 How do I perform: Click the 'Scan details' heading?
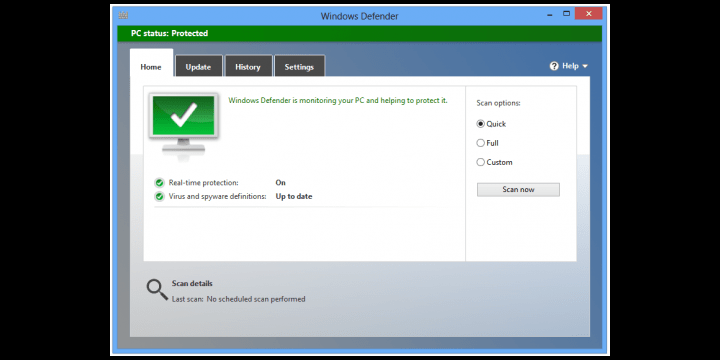coord(192,284)
